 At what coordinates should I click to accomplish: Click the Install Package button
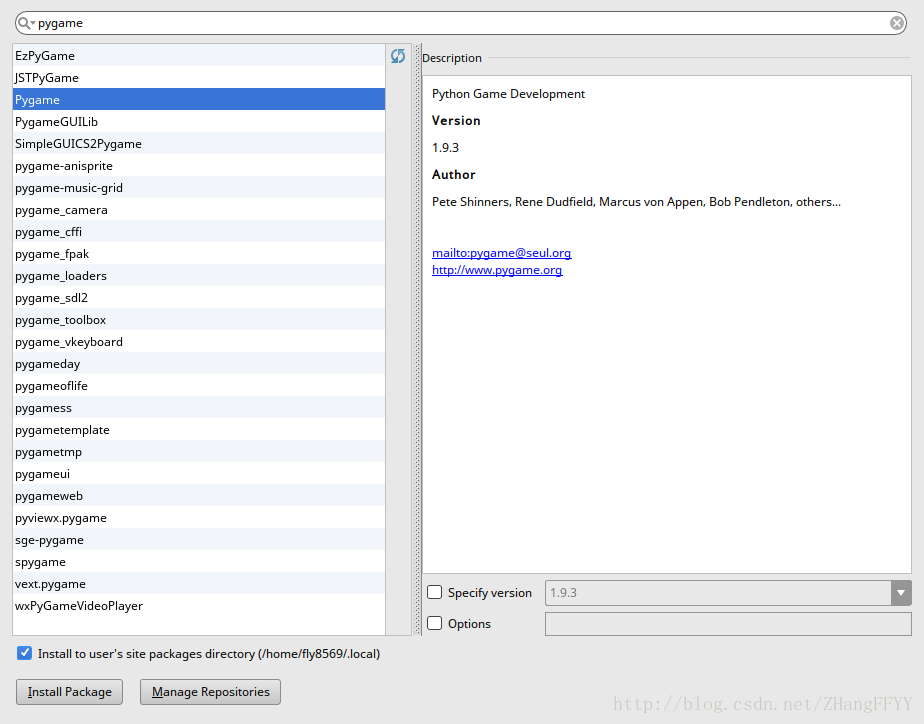coord(70,692)
